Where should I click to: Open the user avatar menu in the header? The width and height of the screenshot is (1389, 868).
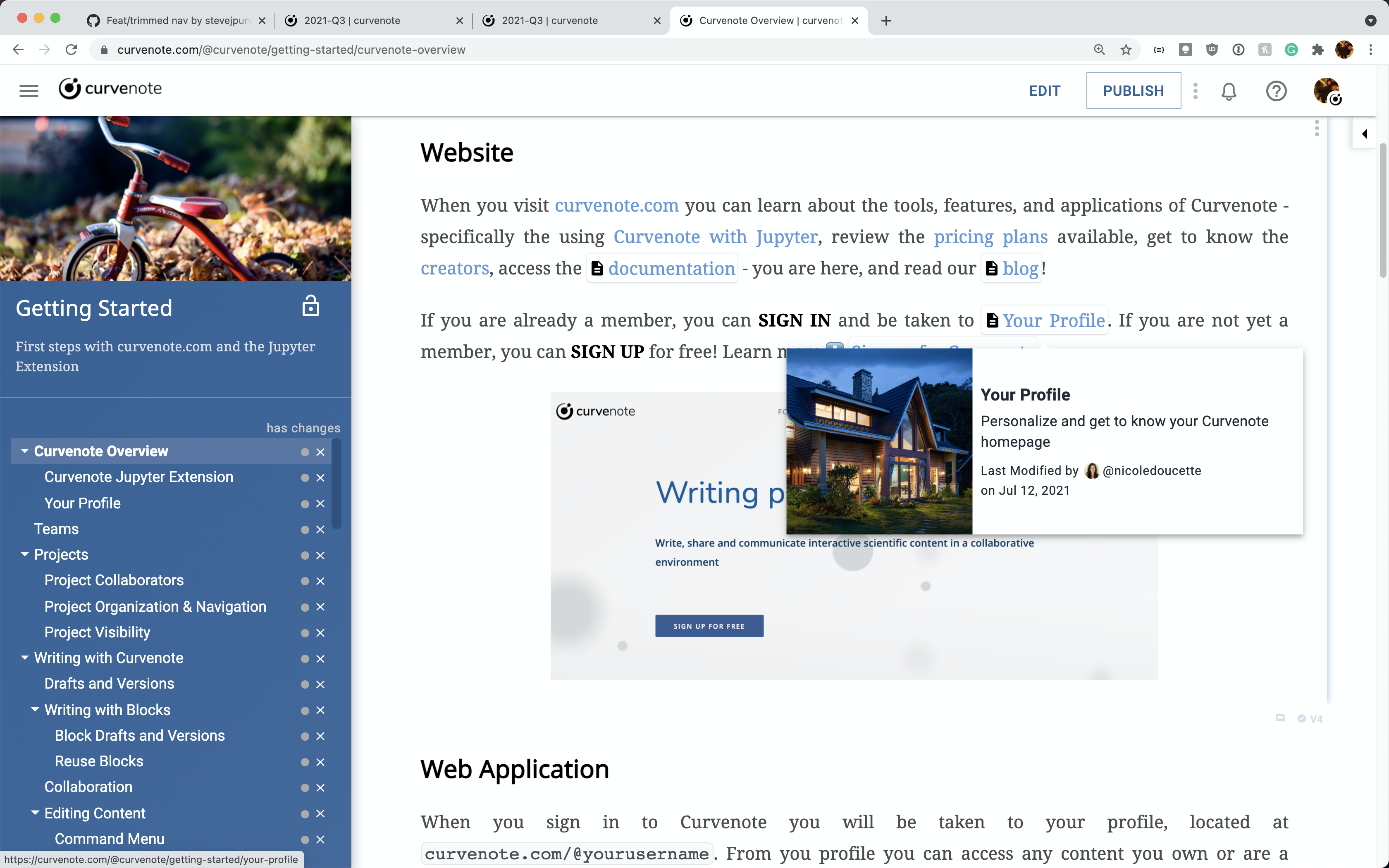(x=1327, y=91)
